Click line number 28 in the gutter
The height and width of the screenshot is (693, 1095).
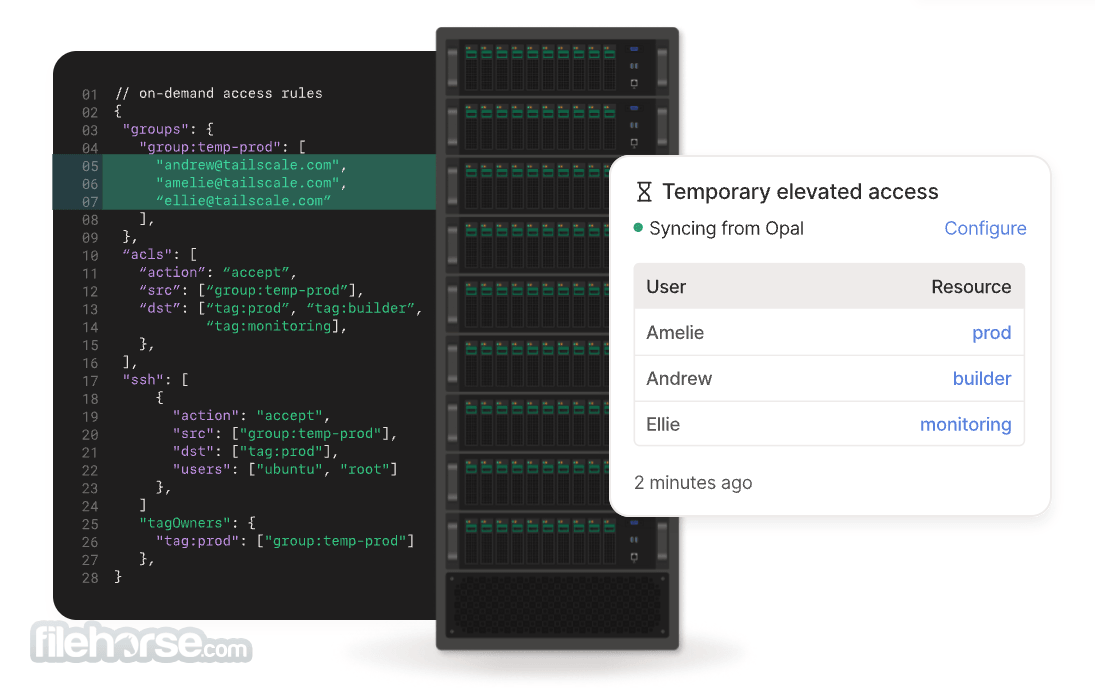89,578
